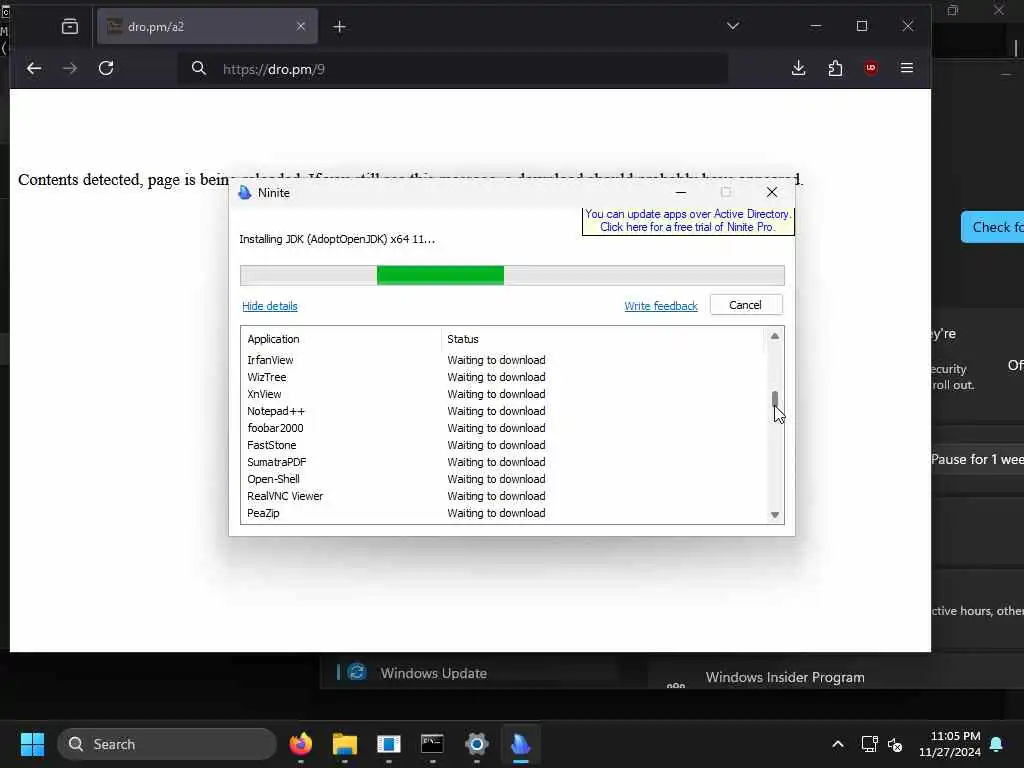Expand the list all tabs chevron
1024x768 pixels.
point(733,26)
